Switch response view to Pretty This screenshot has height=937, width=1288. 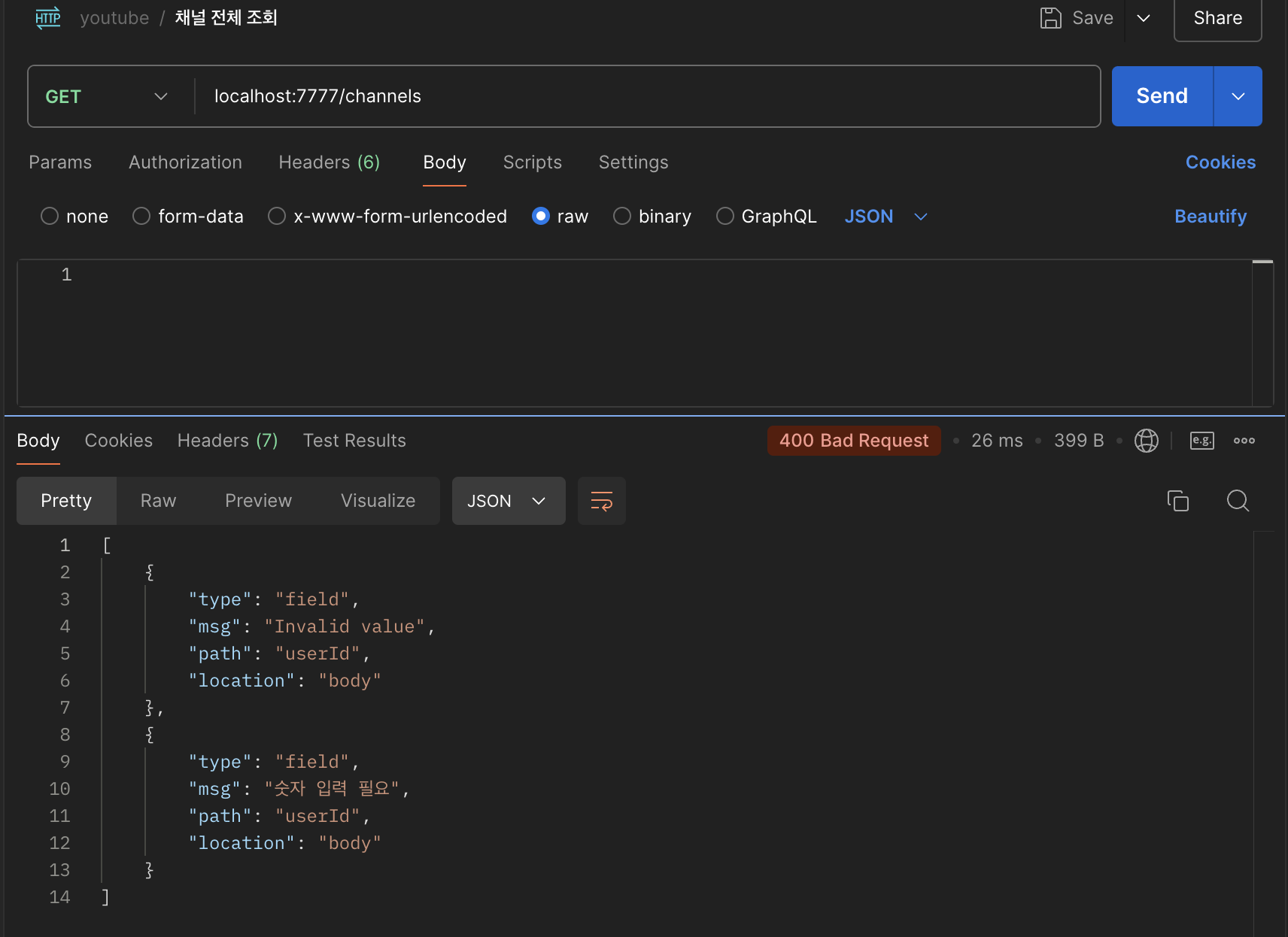[x=66, y=501]
